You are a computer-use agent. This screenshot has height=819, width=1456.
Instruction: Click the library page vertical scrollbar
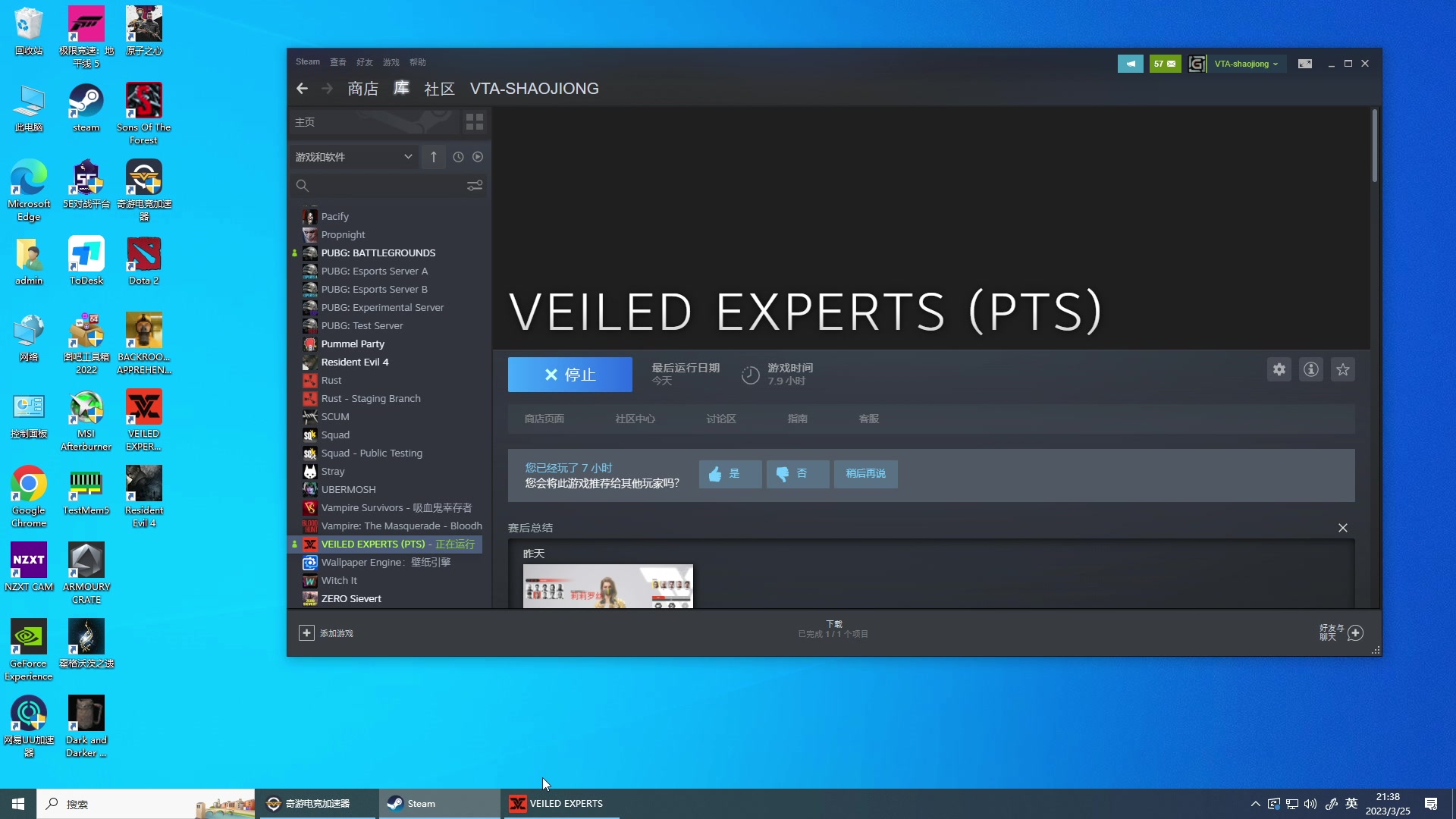[1374, 146]
